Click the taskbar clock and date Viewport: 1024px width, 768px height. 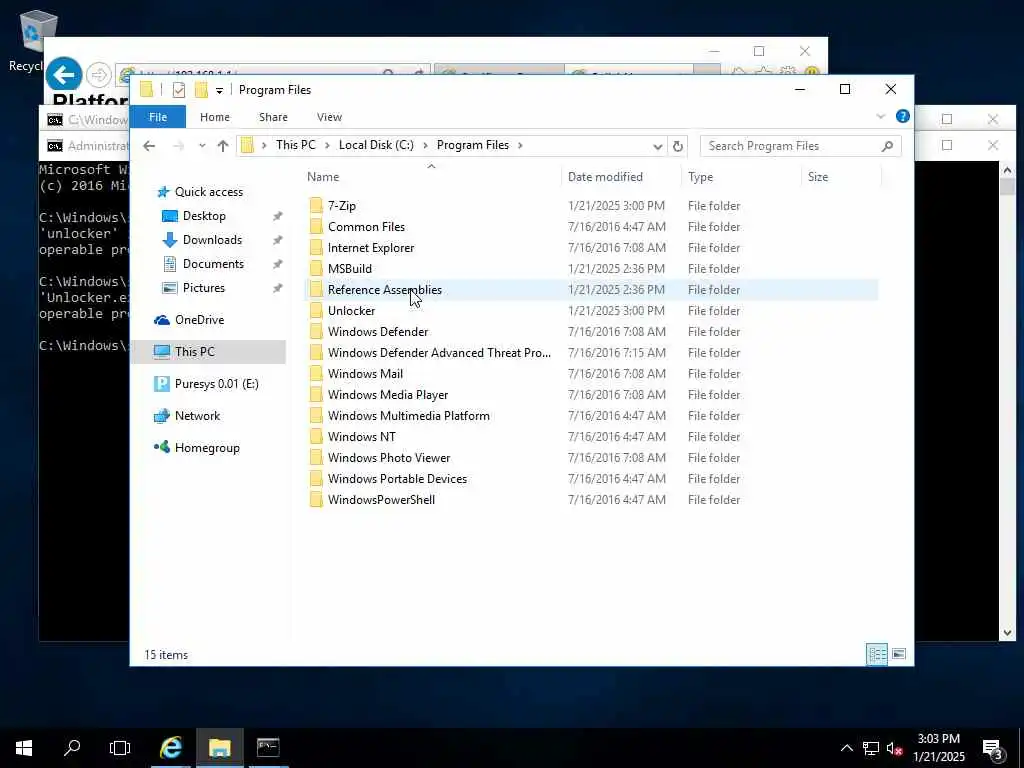point(938,748)
